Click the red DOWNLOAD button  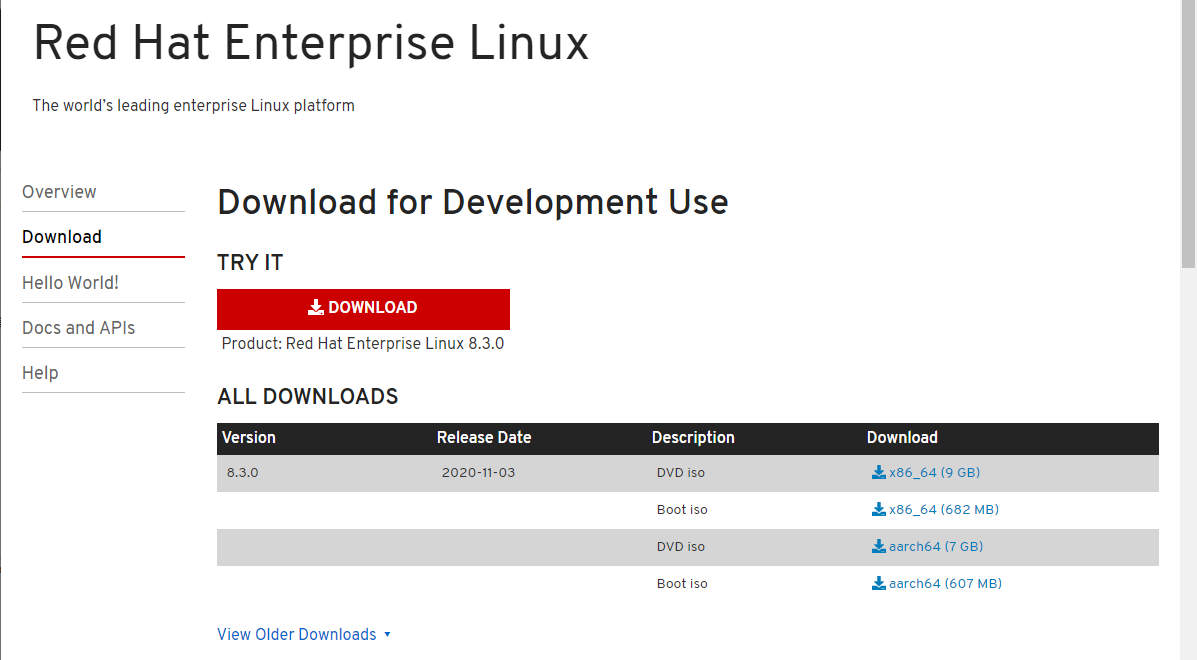click(x=363, y=309)
